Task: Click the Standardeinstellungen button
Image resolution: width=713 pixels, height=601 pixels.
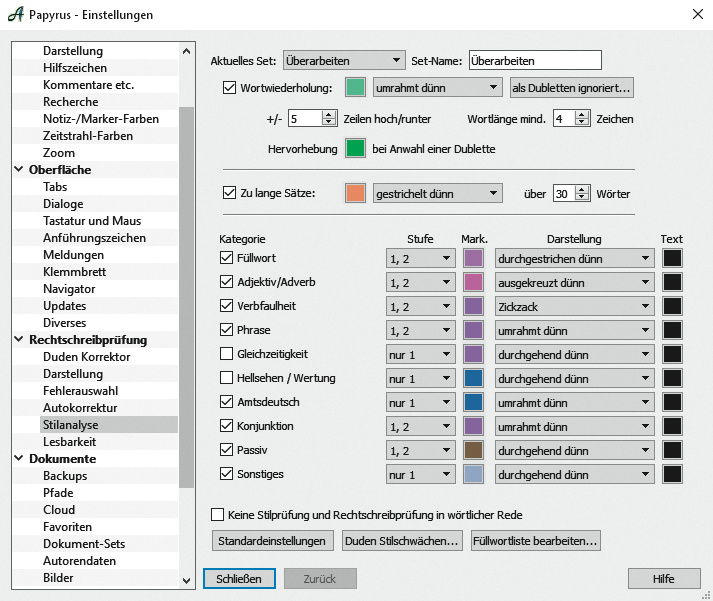Action: tap(272, 541)
